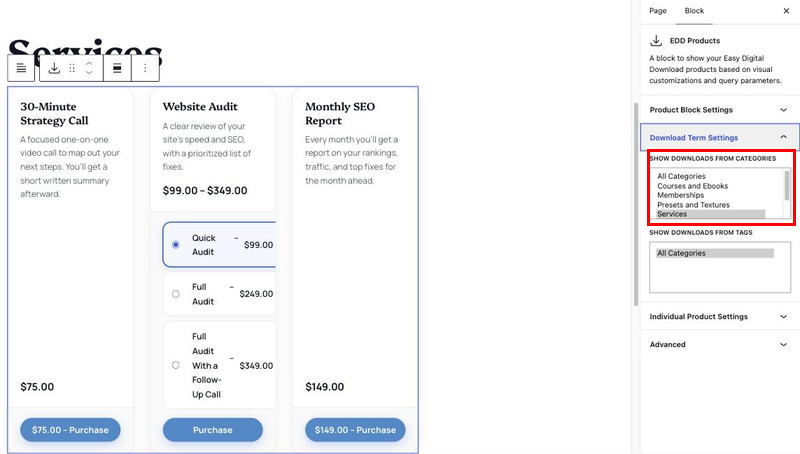
Task: Click the $75.00 - Purchase button
Action: click(70, 430)
